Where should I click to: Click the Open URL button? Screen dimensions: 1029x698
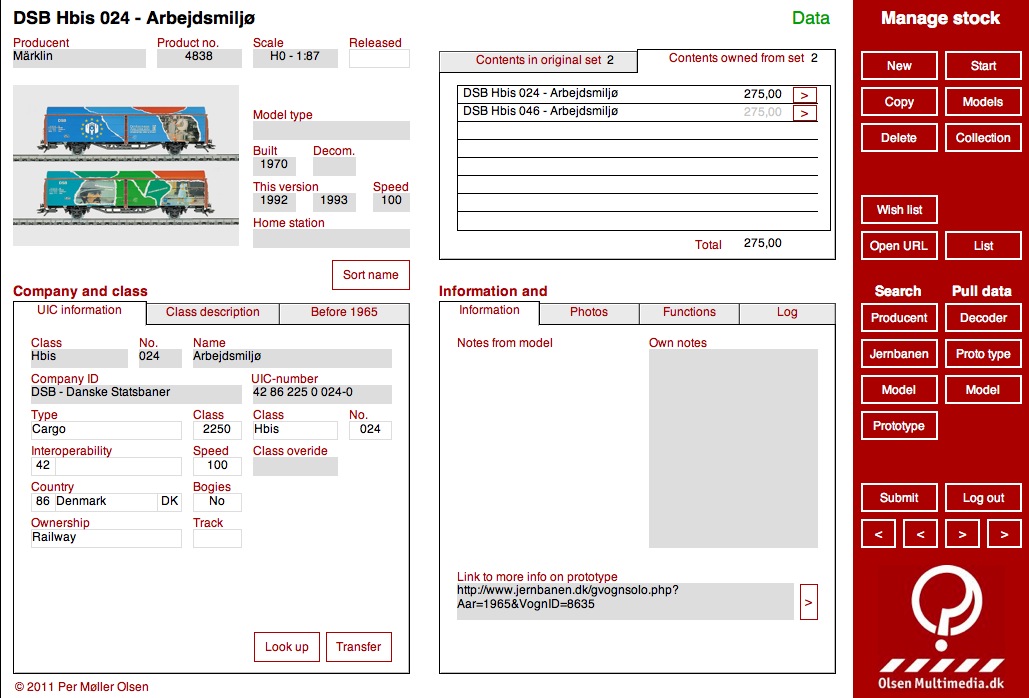899,246
